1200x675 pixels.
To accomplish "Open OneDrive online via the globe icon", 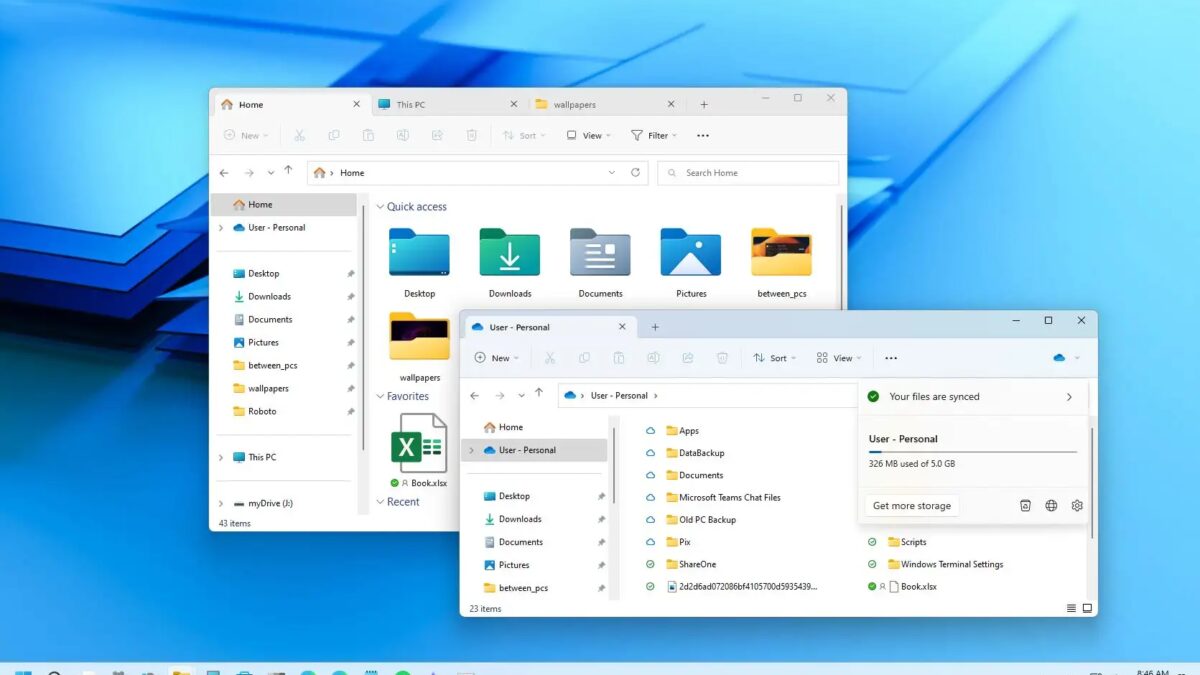I will click(x=1051, y=506).
